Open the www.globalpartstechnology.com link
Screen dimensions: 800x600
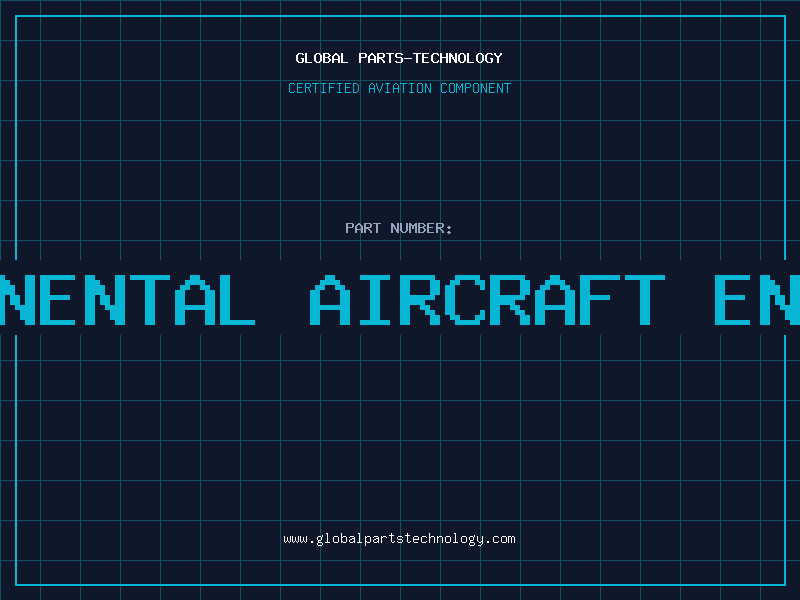[399, 539]
